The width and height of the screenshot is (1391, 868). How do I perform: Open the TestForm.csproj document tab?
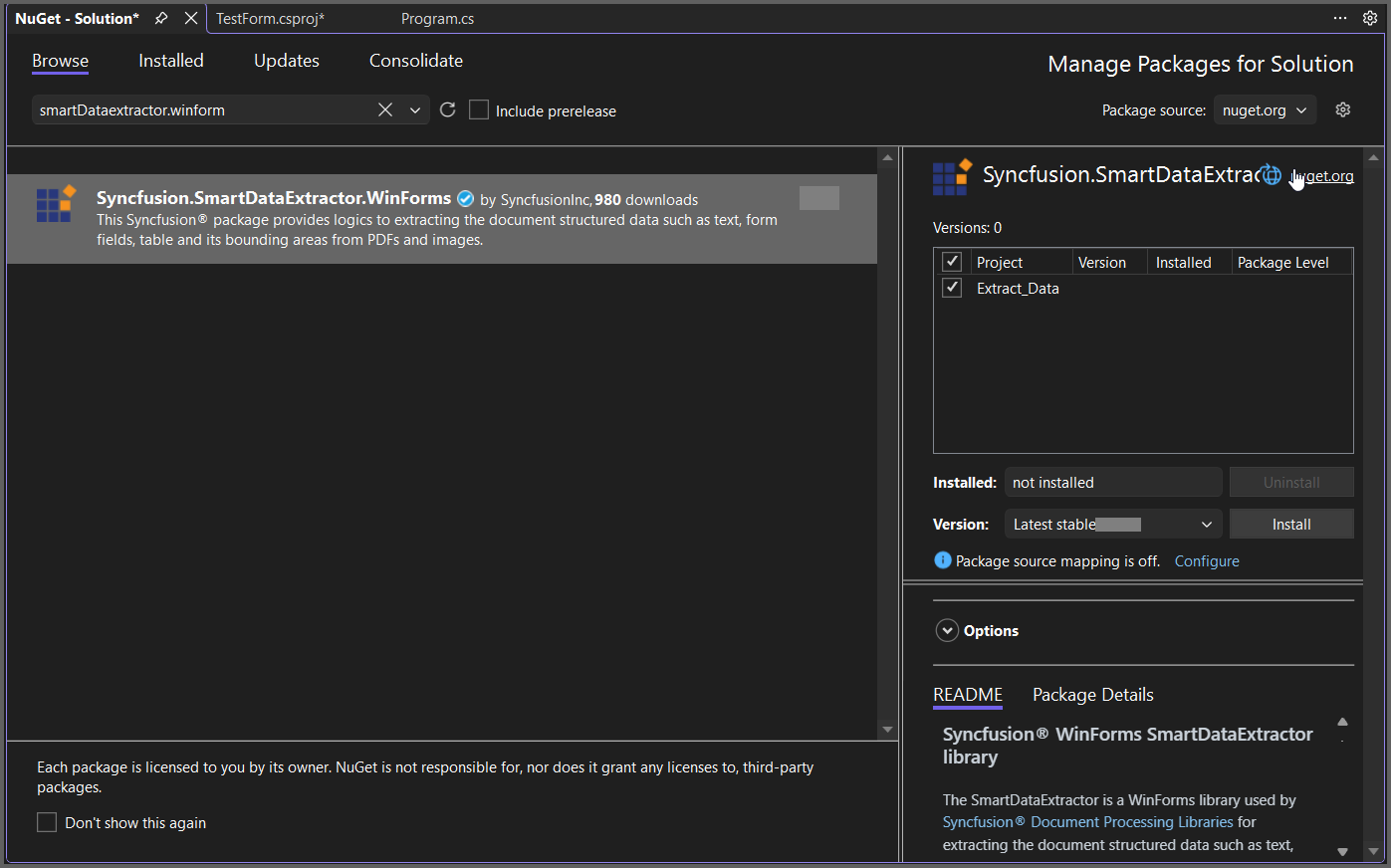coord(270,19)
